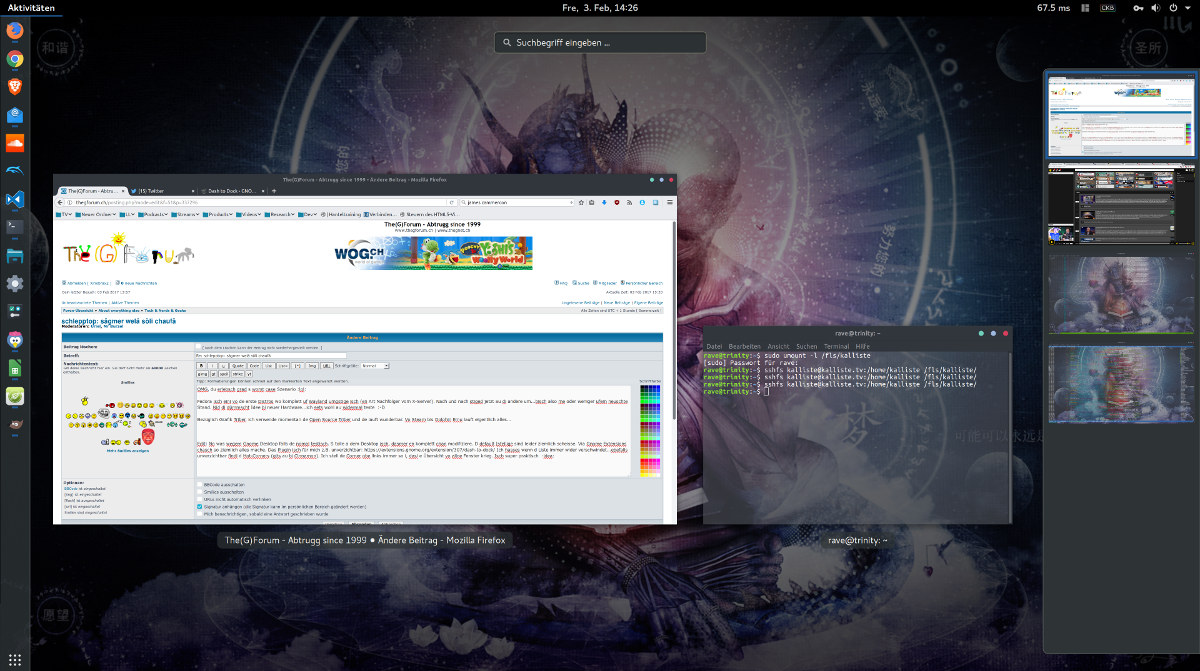The width and height of the screenshot is (1200, 671).
Task: Click the key icon in the top bar
Action: [x=1139, y=7]
